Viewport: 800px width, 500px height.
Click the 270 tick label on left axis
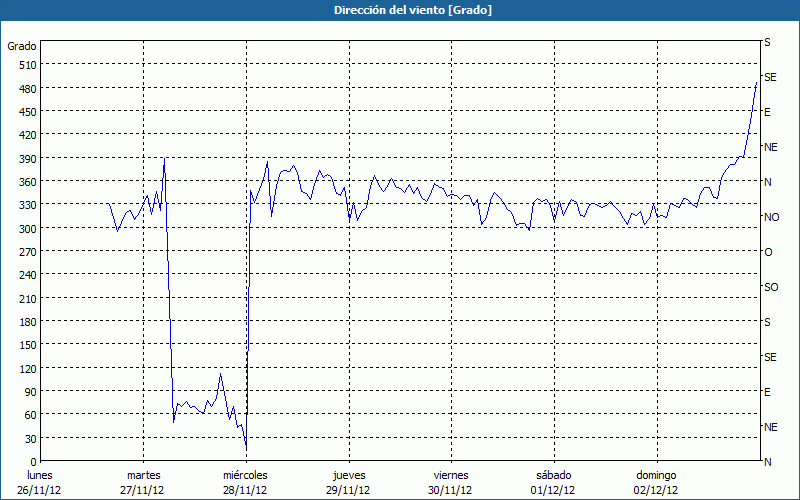(x=27, y=252)
